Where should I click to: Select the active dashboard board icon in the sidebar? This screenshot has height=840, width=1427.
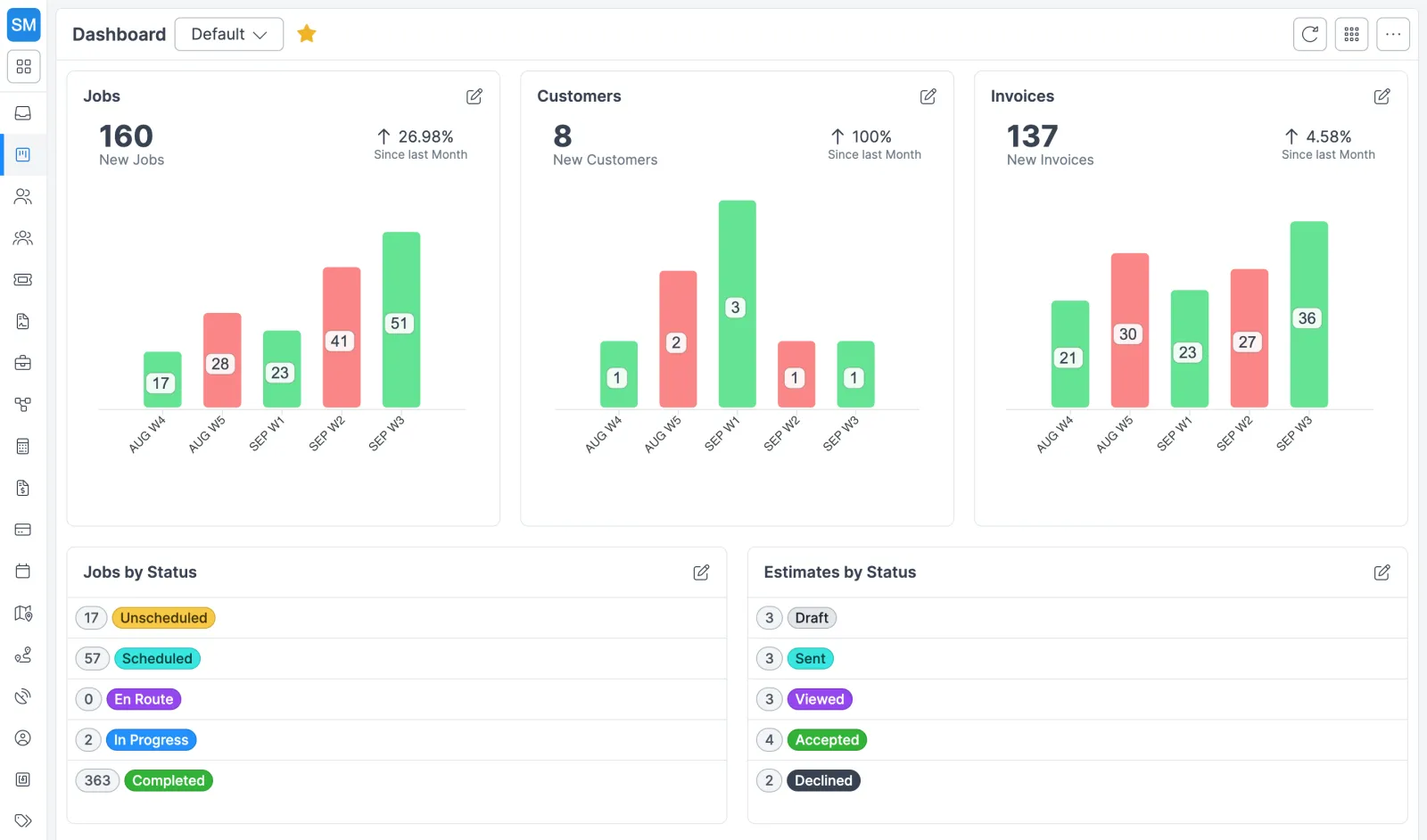[23, 154]
